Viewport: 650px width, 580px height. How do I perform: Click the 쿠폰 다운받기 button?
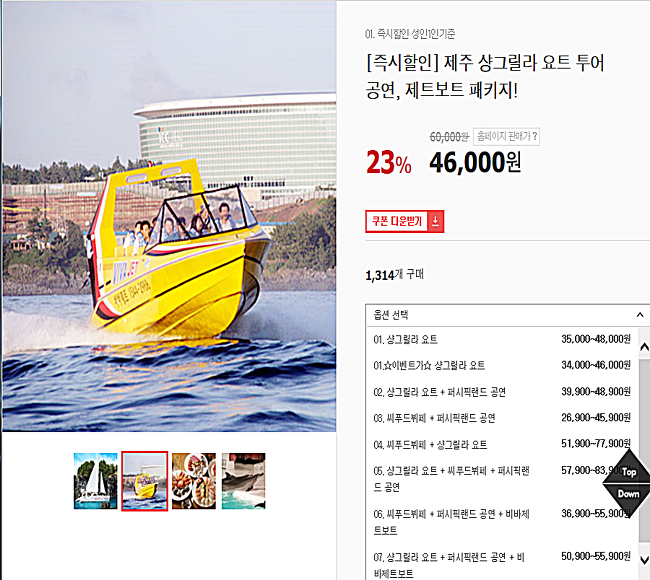[405, 221]
